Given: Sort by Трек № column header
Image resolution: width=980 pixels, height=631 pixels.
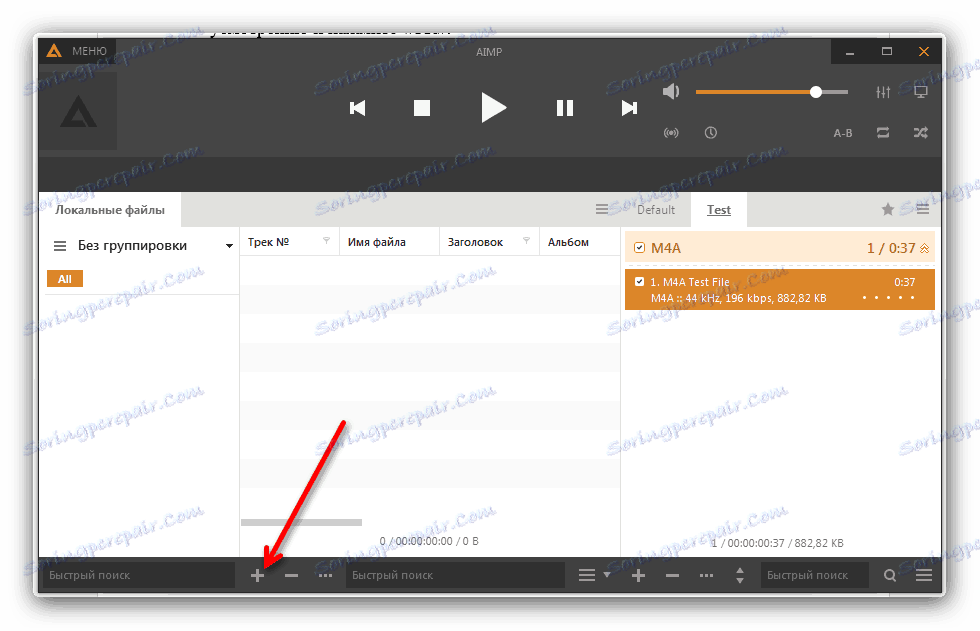Looking at the screenshot, I should pyautogui.click(x=268, y=242).
